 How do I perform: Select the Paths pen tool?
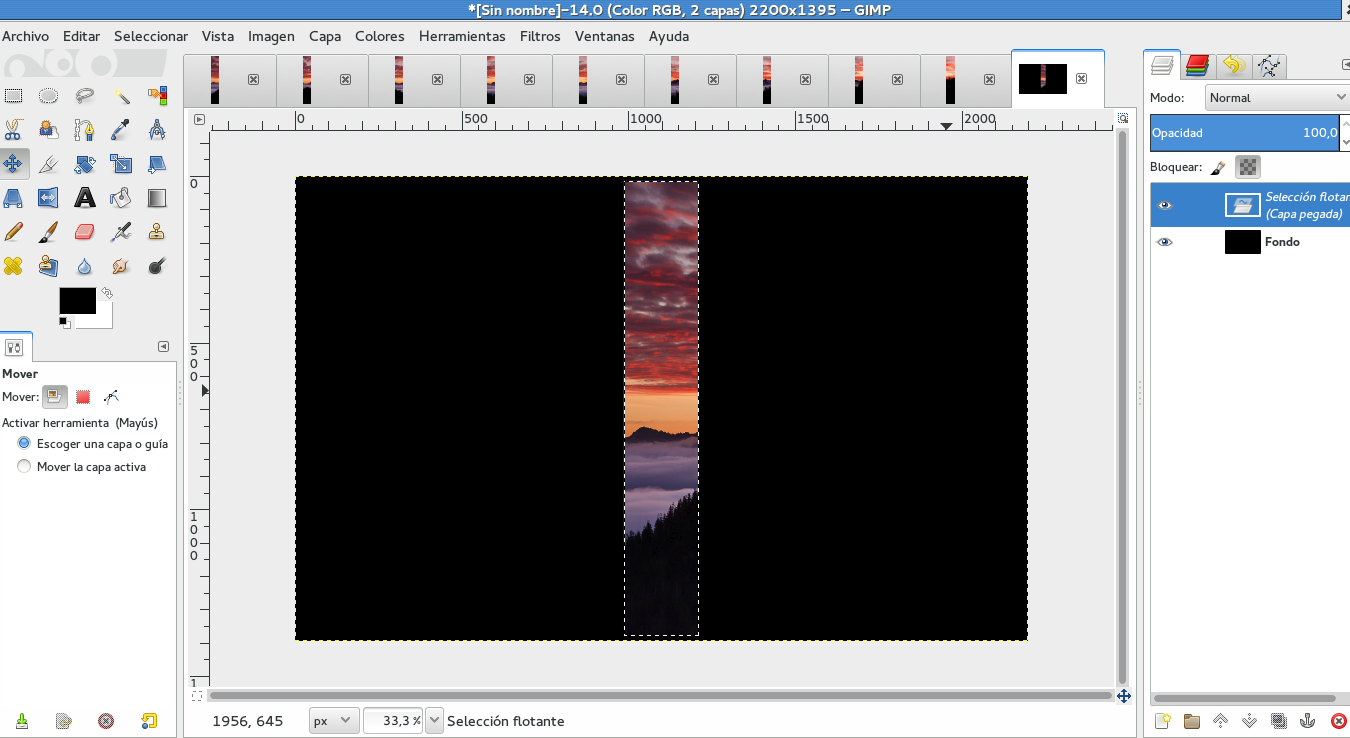pos(85,130)
